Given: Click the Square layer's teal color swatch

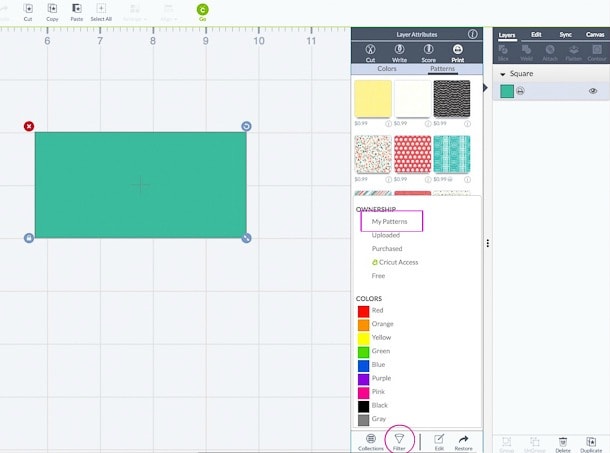Looking at the screenshot, I should pyautogui.click(x=507, y=91).
